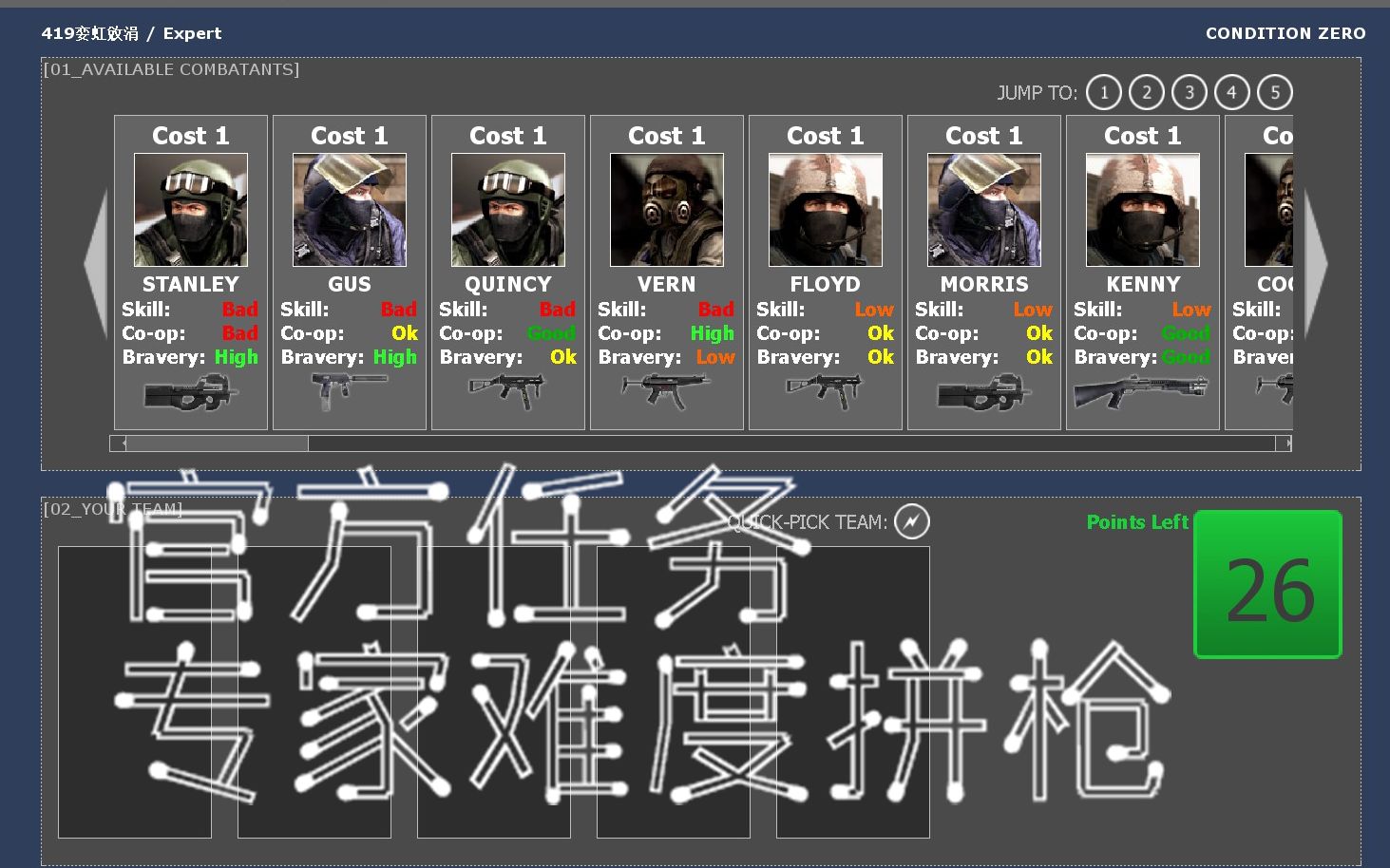
Task: Click Kenny's Cost 1 label
Action: [x=1143, y=136]
